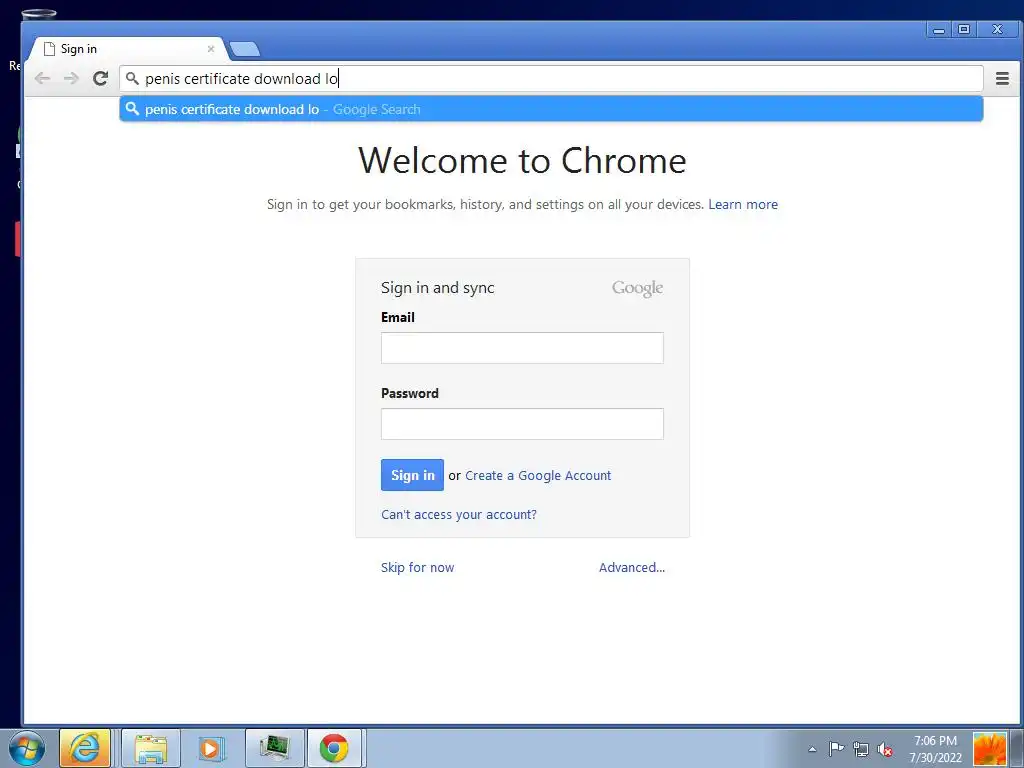
Task: Open the Advanced... link
Action: pos(632,568)
